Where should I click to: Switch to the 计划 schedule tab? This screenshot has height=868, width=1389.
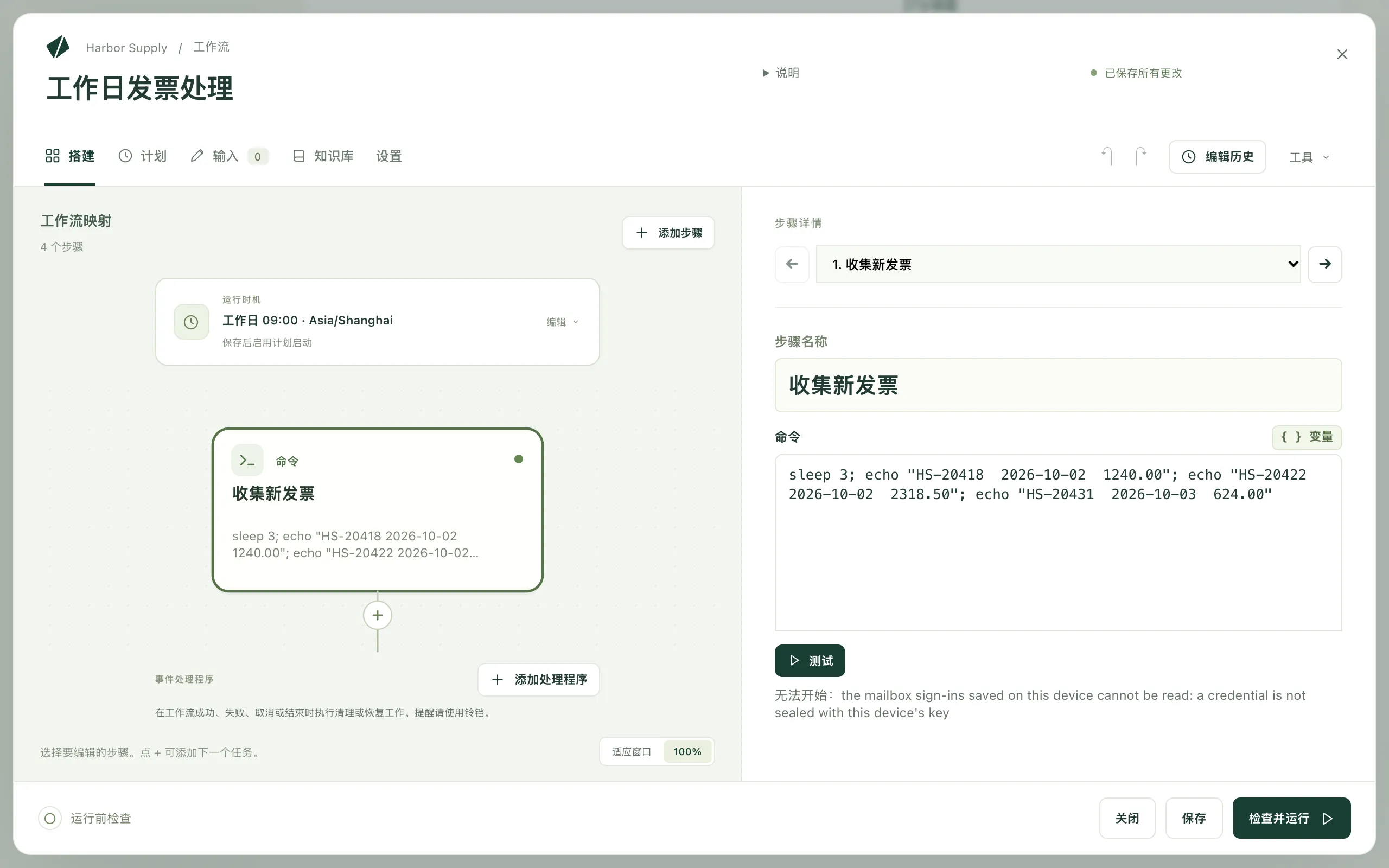click(142, 156)
